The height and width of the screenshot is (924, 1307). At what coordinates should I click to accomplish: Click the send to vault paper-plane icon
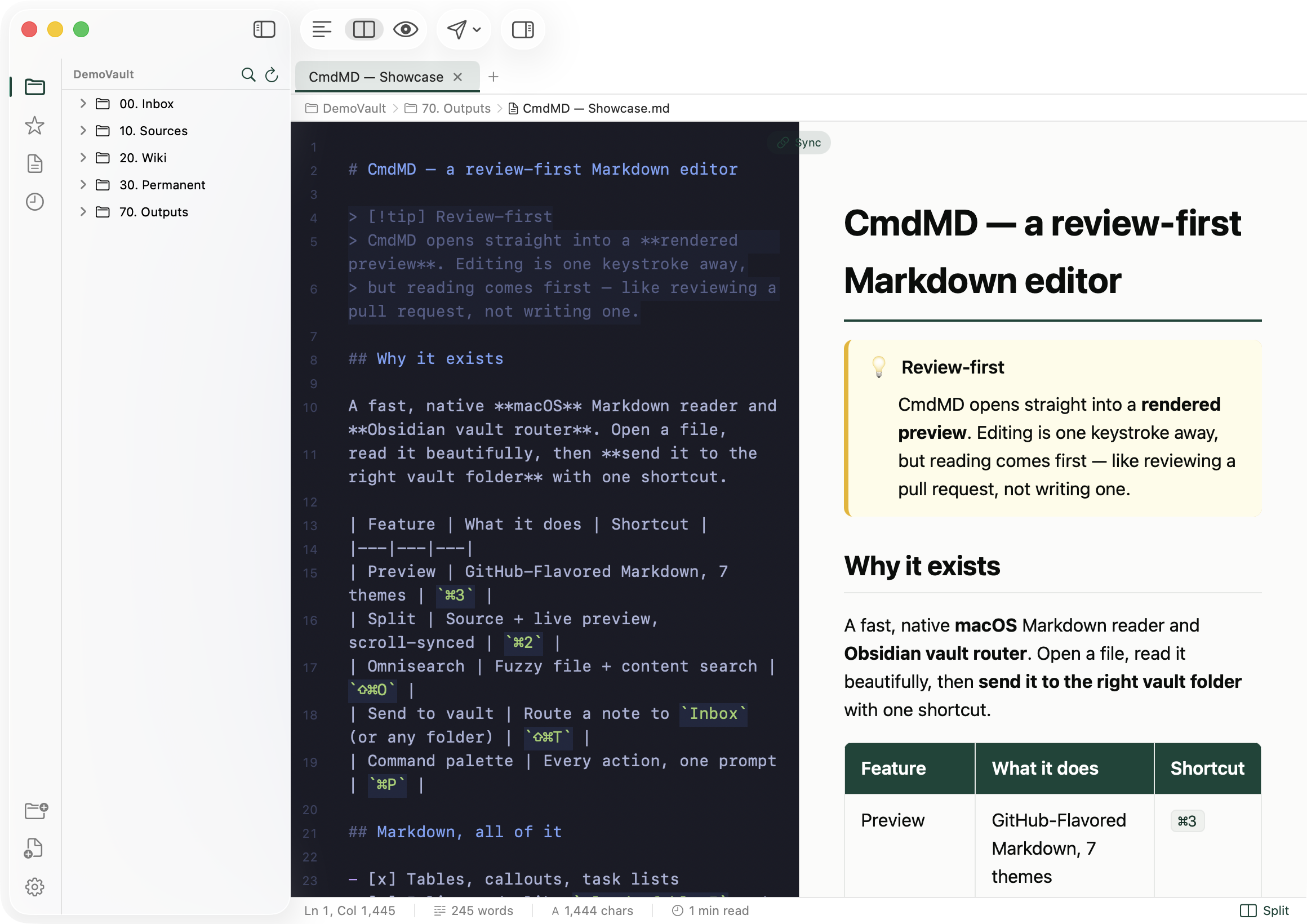(x=457, y=29)
